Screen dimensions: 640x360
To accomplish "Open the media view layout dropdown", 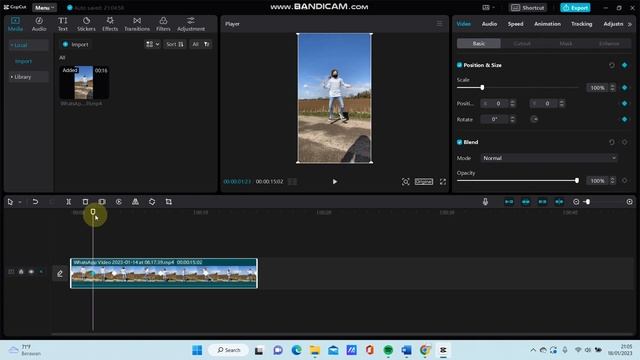I will (x=153, y=44).
